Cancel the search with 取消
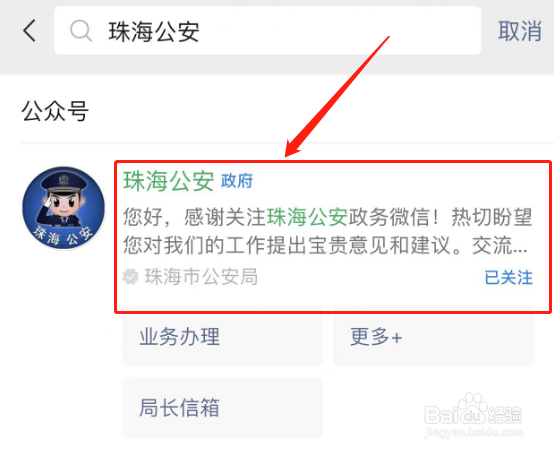This screenshot has width=554, height=452. (x=519, y=31)
